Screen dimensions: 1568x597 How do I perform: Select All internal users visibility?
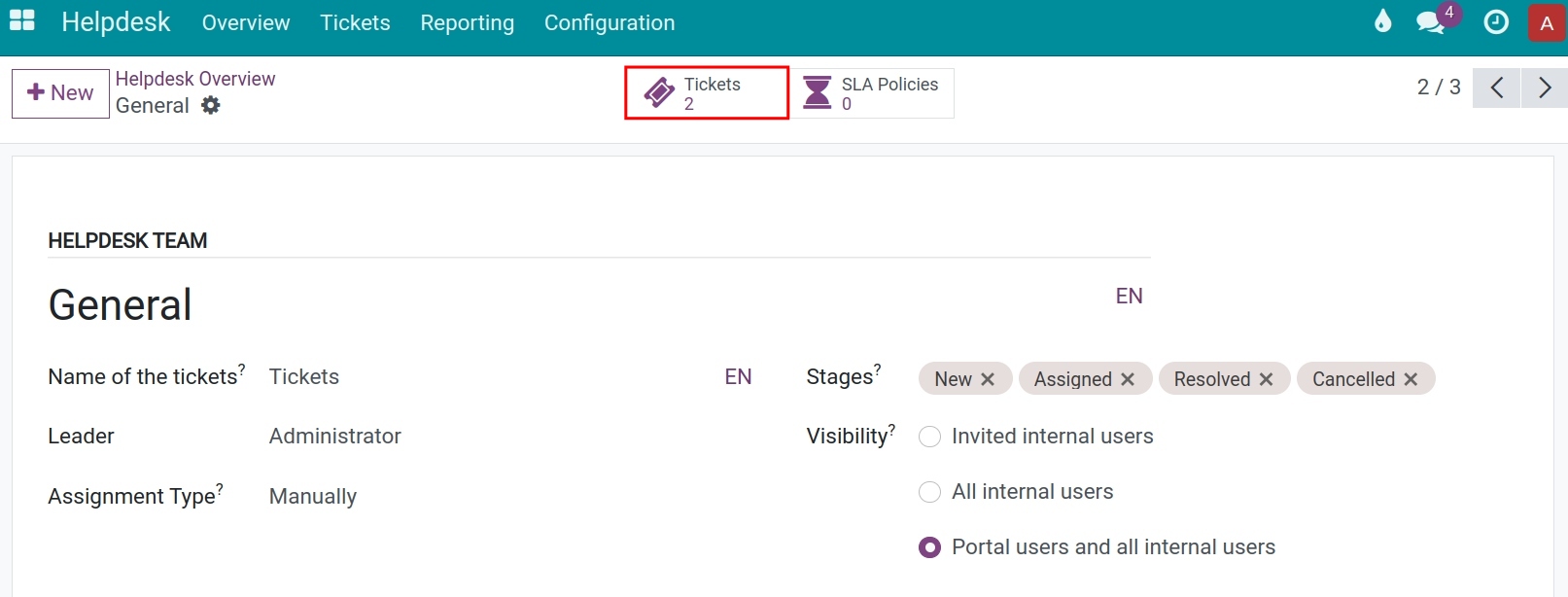(929, 492)
